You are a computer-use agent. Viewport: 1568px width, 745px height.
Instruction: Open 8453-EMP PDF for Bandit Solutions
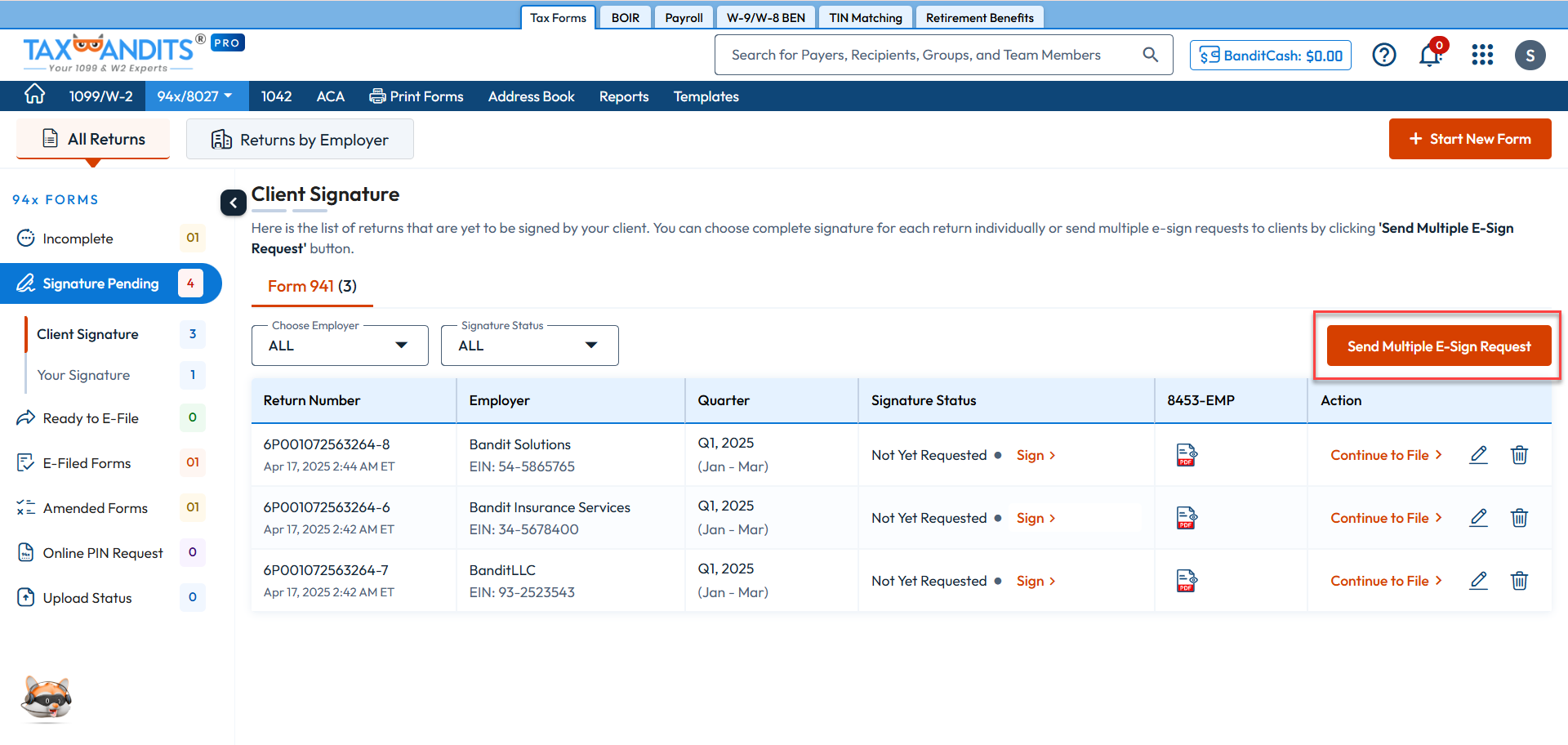(x=1187, y=455)
